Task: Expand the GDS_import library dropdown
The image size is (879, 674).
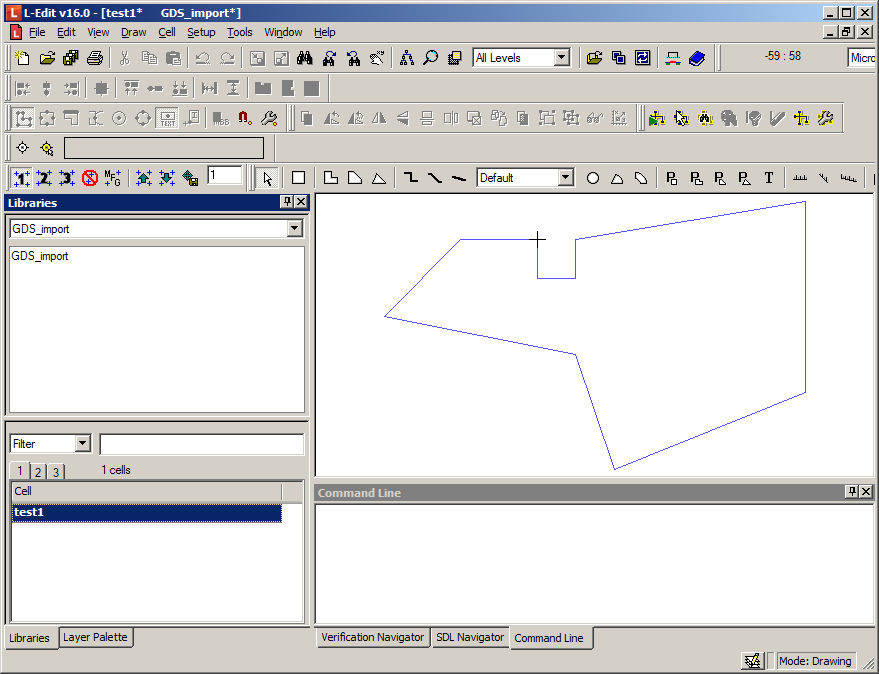Action: 294,229
